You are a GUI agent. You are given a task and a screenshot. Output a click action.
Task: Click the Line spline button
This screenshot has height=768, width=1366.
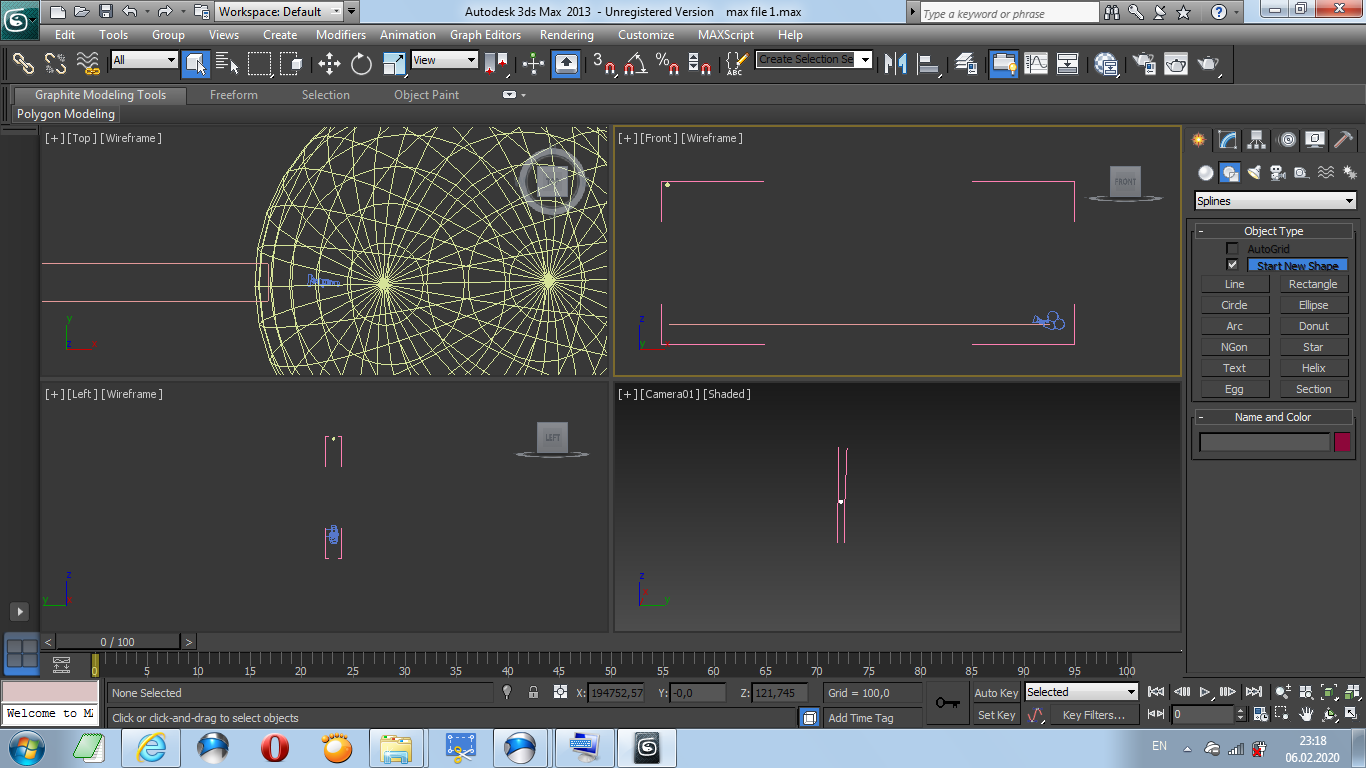1235,284
